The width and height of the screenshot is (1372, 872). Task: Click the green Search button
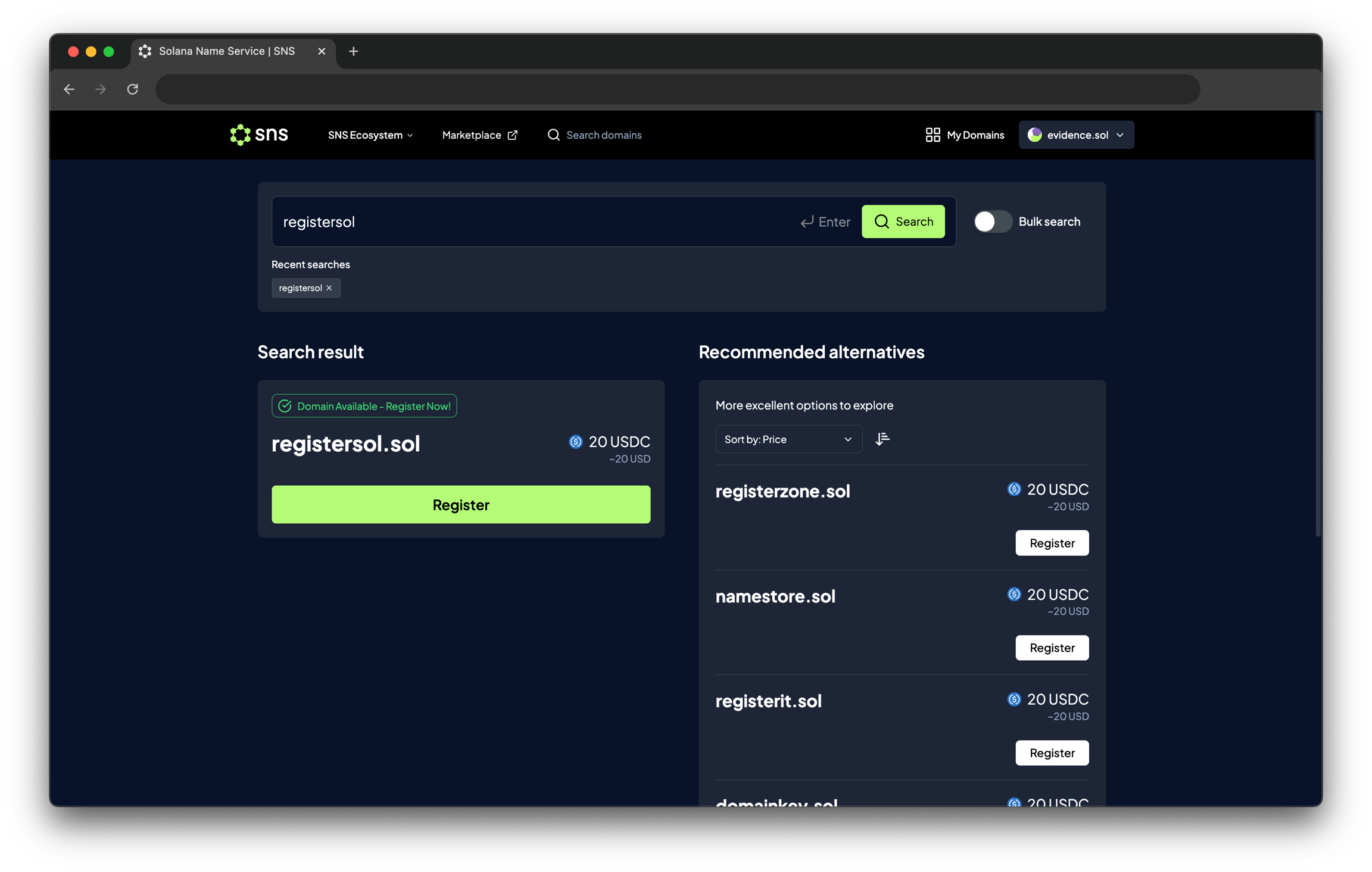(903, 221)
